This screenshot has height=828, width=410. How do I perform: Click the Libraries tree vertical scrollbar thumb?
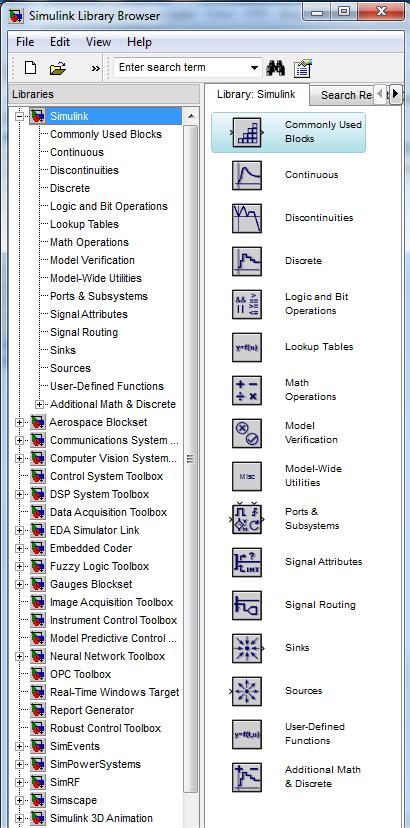pos(191,458)
